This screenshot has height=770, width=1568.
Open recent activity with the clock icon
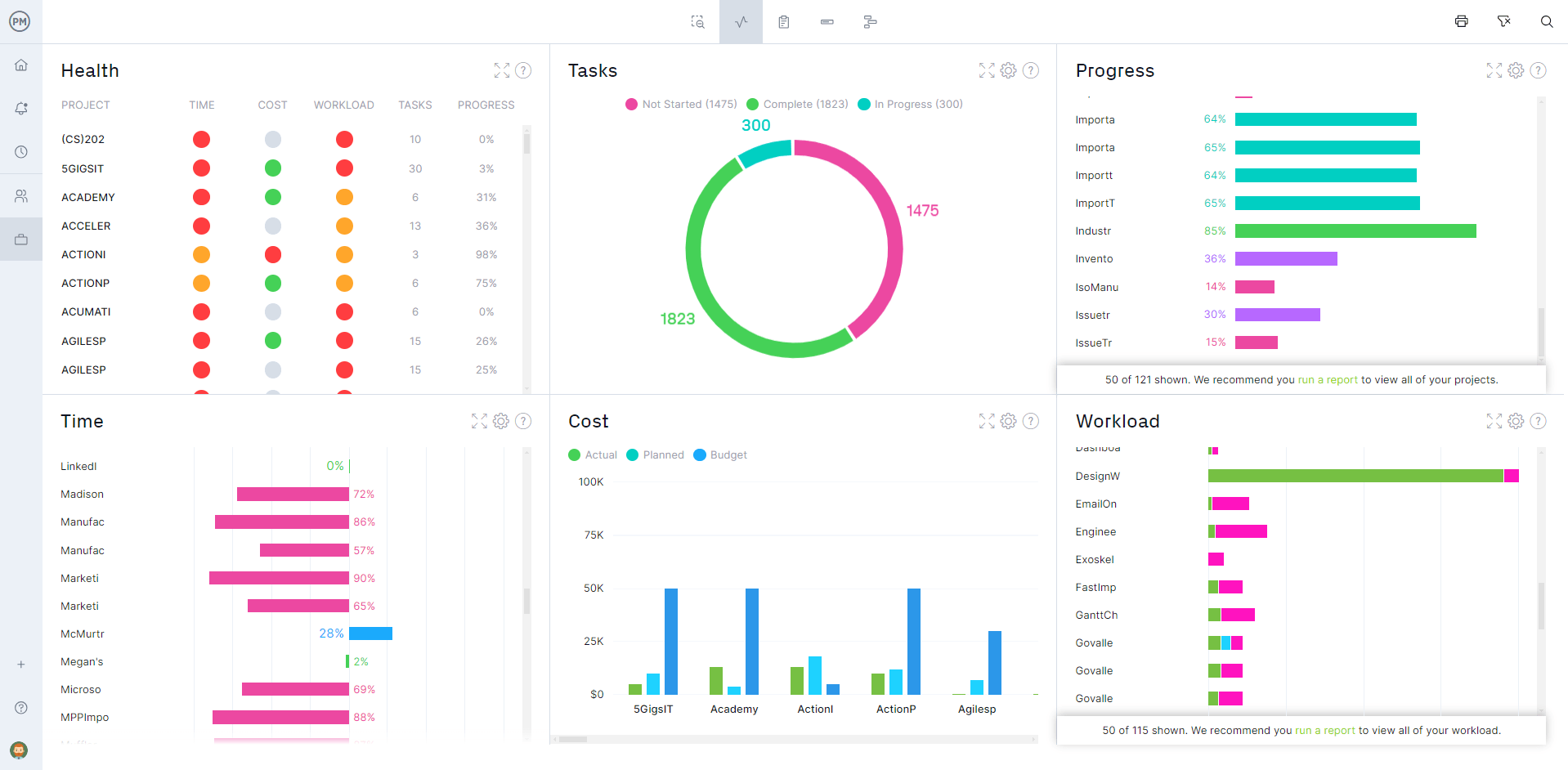click(x=21, y=151)
